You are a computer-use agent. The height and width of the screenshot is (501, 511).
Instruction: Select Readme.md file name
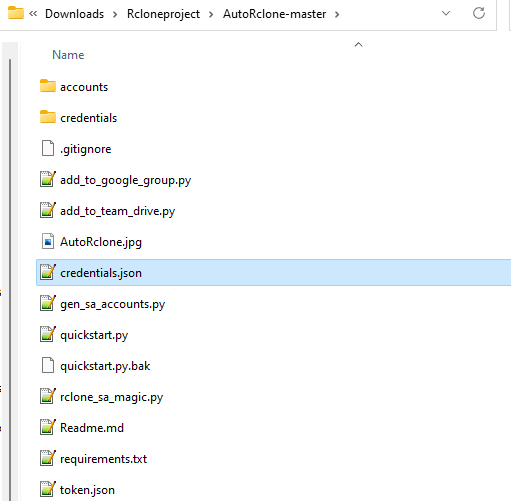[x=92, y=428]
